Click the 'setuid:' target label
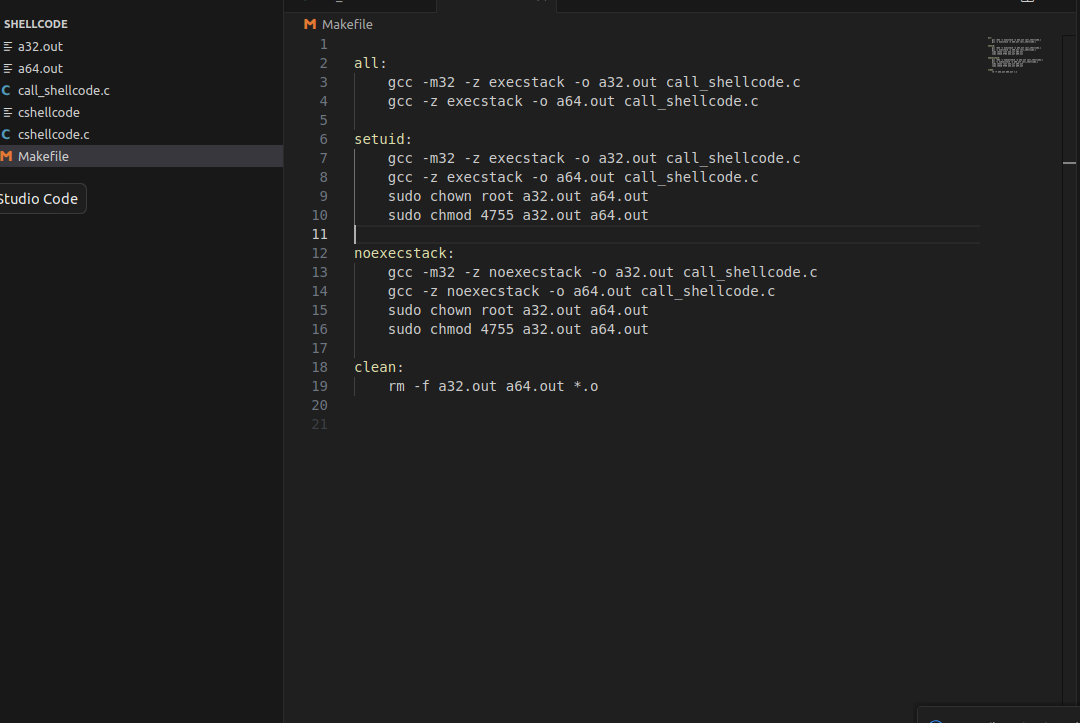1080x723 pixels. 383,139
